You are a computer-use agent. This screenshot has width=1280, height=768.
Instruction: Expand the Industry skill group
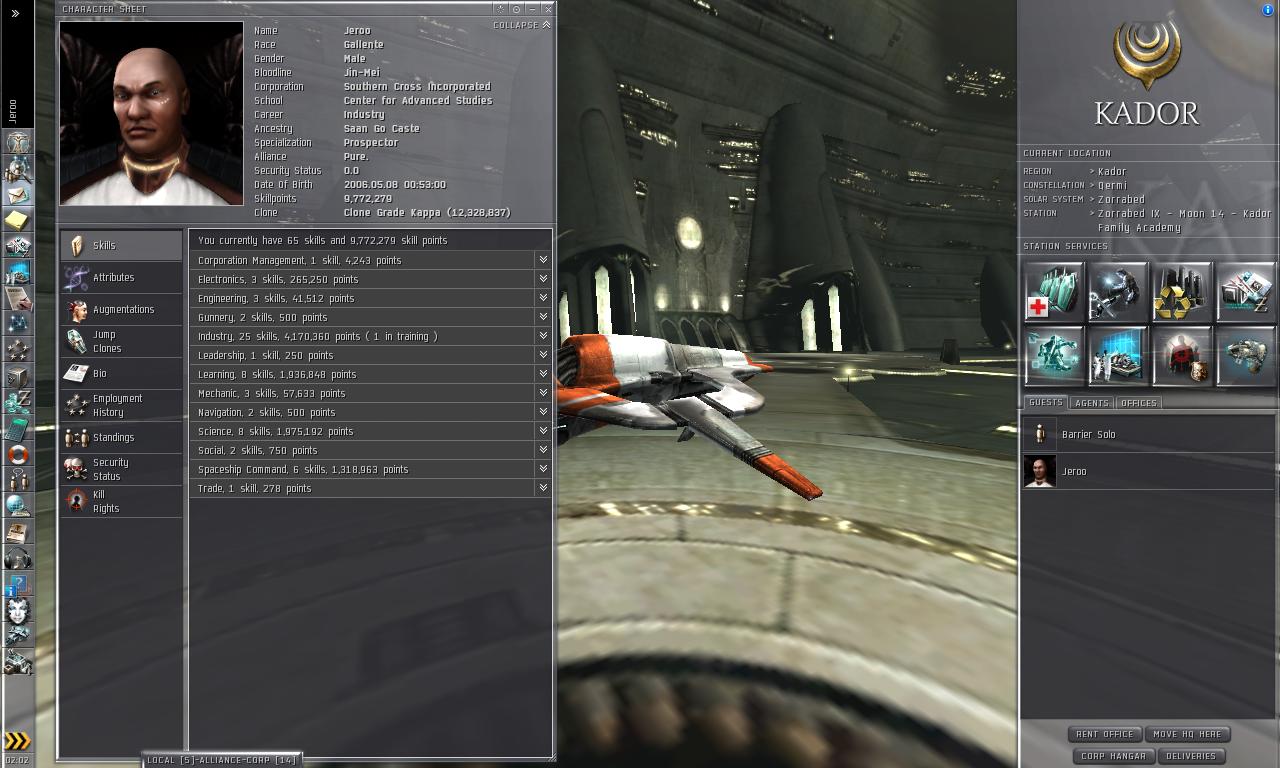click(543, 336)
